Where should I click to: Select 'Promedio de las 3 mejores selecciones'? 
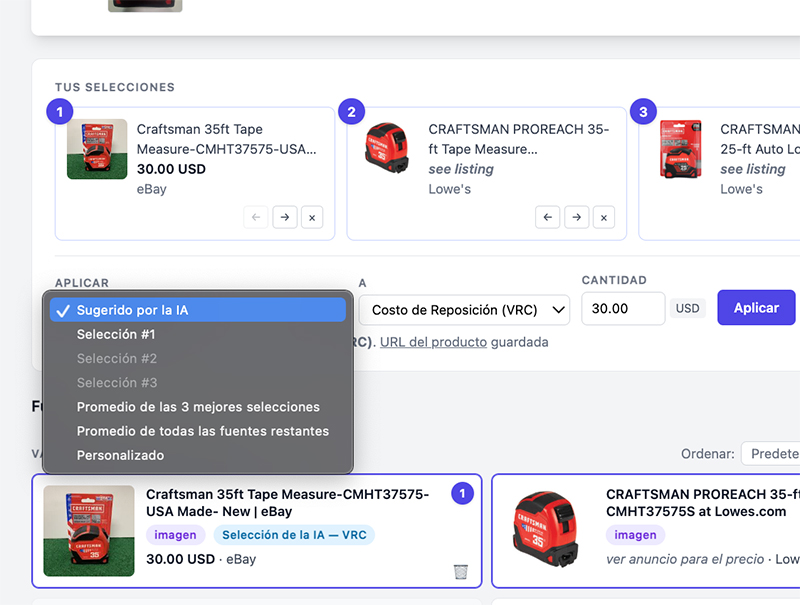click(x=198, y=407)
